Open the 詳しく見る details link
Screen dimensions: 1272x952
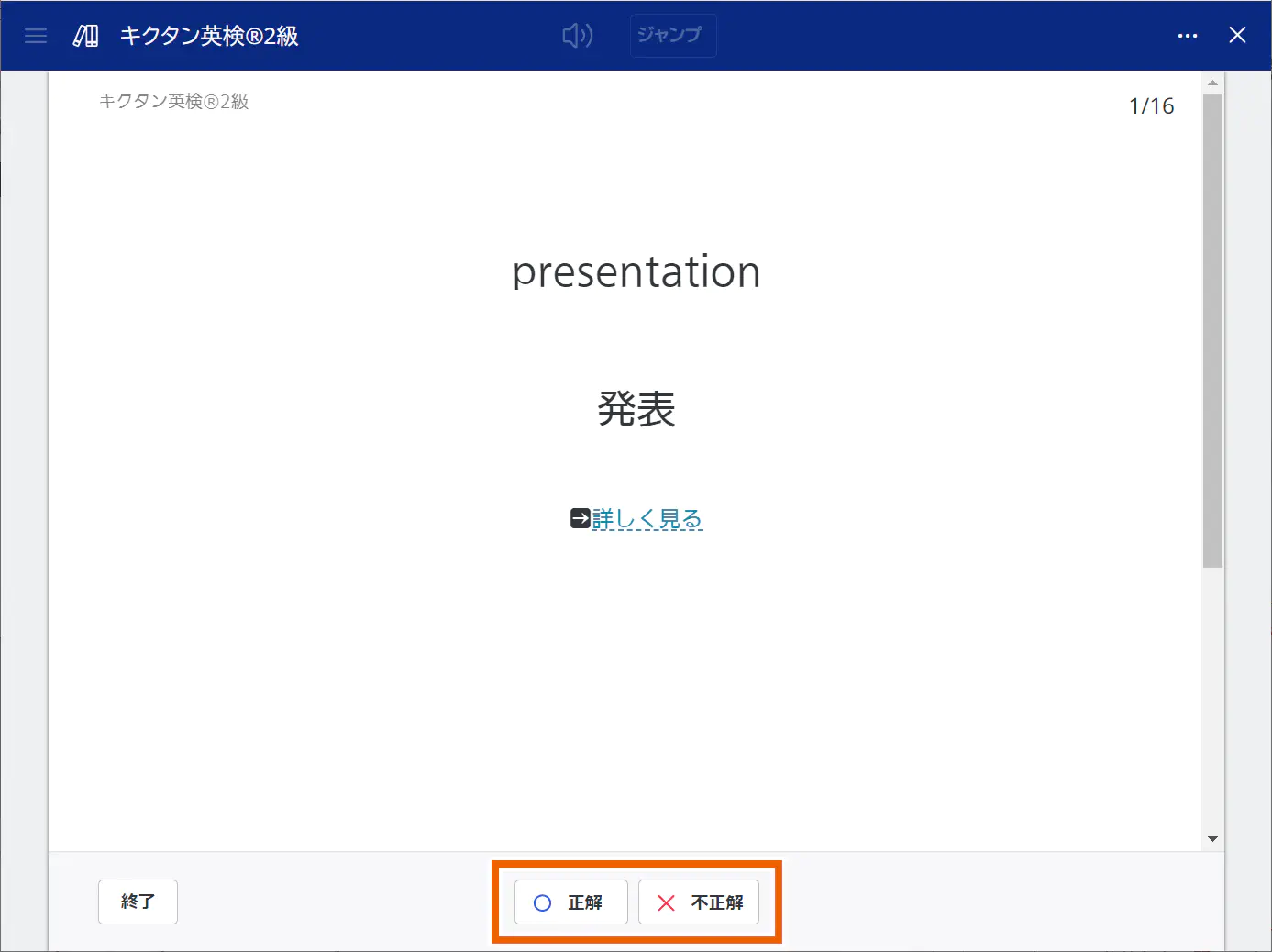647,519
